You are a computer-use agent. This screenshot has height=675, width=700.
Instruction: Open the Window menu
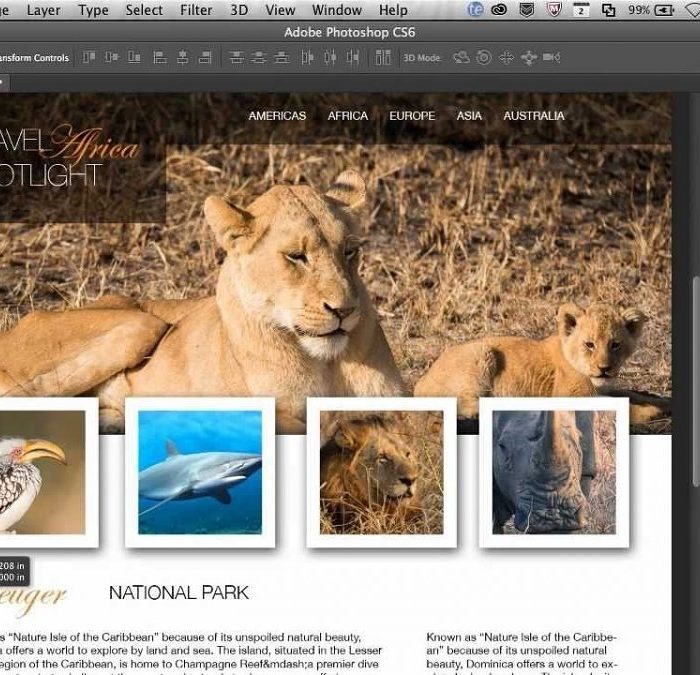point(337,10)
